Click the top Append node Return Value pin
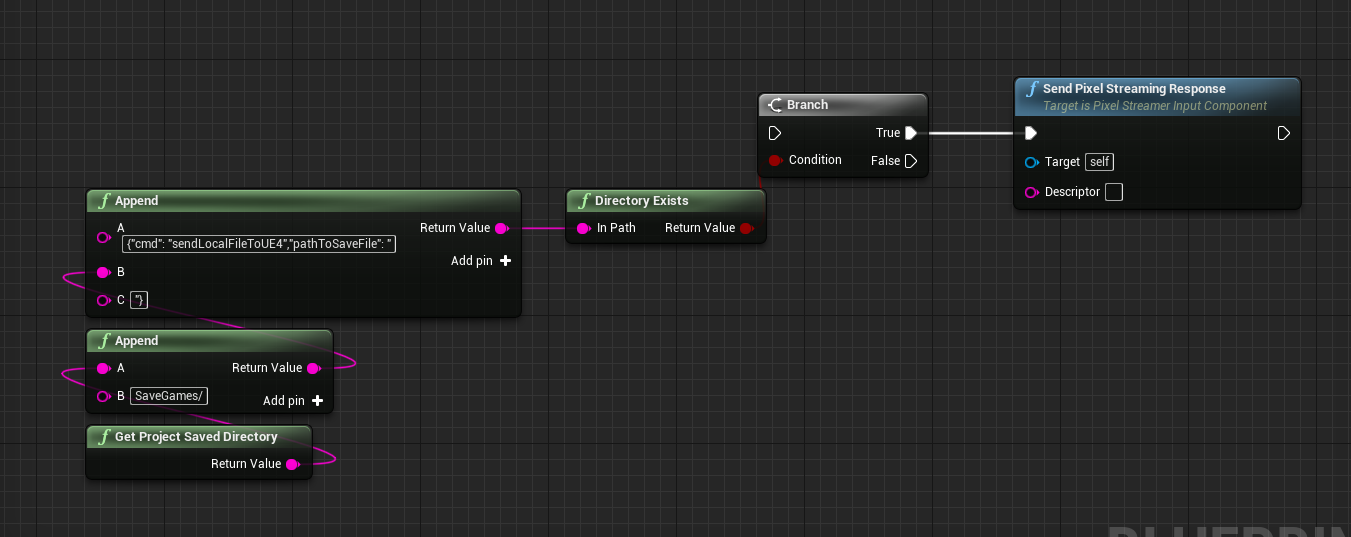This screenshot has width=1351, height=537. 502,228
